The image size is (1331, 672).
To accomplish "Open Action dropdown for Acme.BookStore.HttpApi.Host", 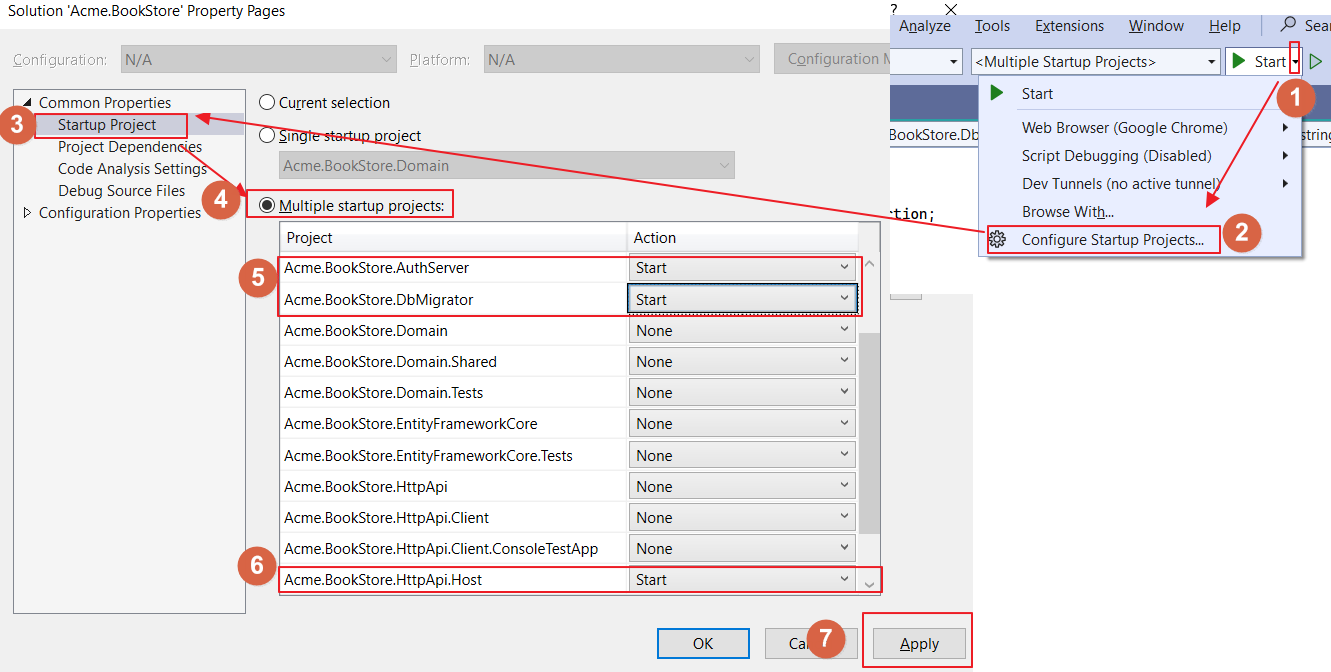I will [x=742, y=579].
